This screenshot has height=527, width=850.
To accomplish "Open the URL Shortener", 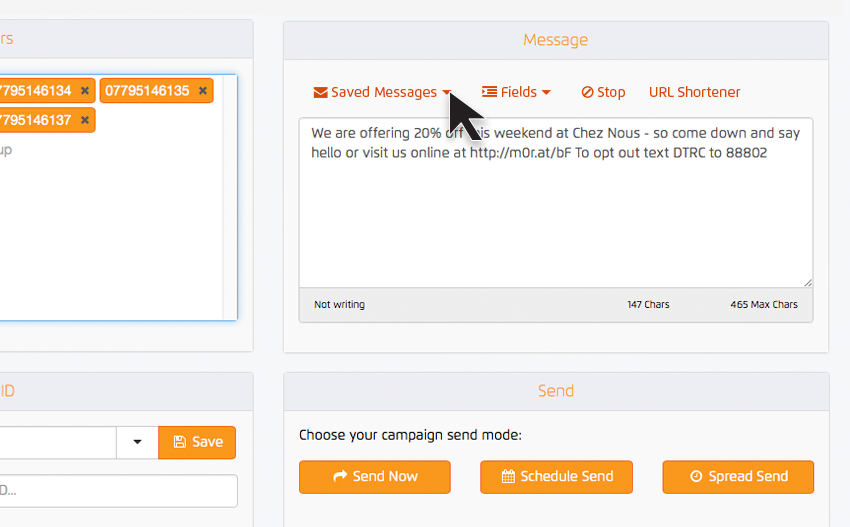I will [694, 92].
